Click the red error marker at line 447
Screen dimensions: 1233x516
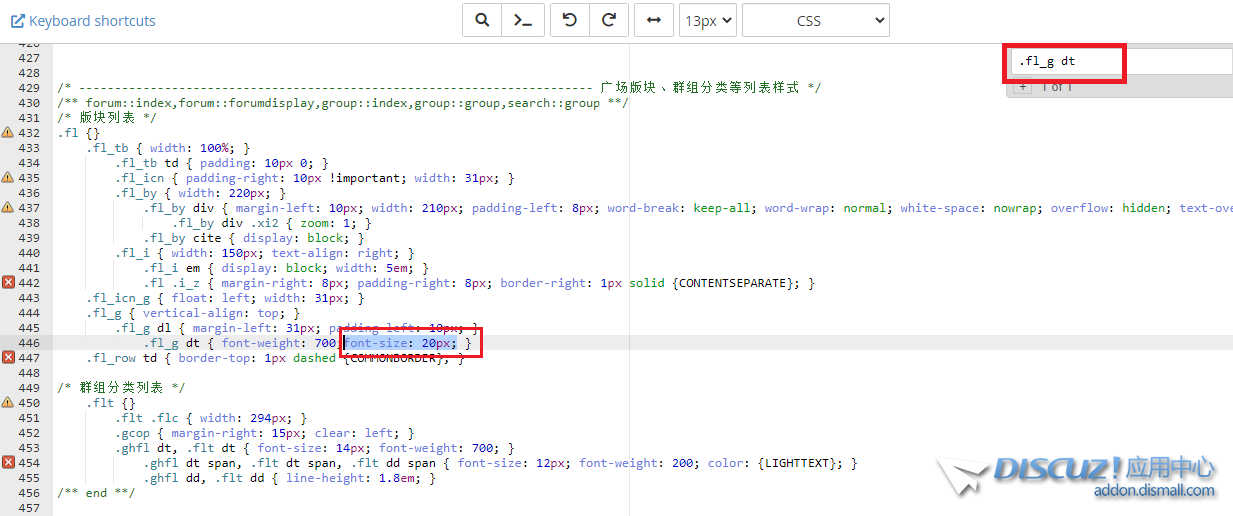8,358
